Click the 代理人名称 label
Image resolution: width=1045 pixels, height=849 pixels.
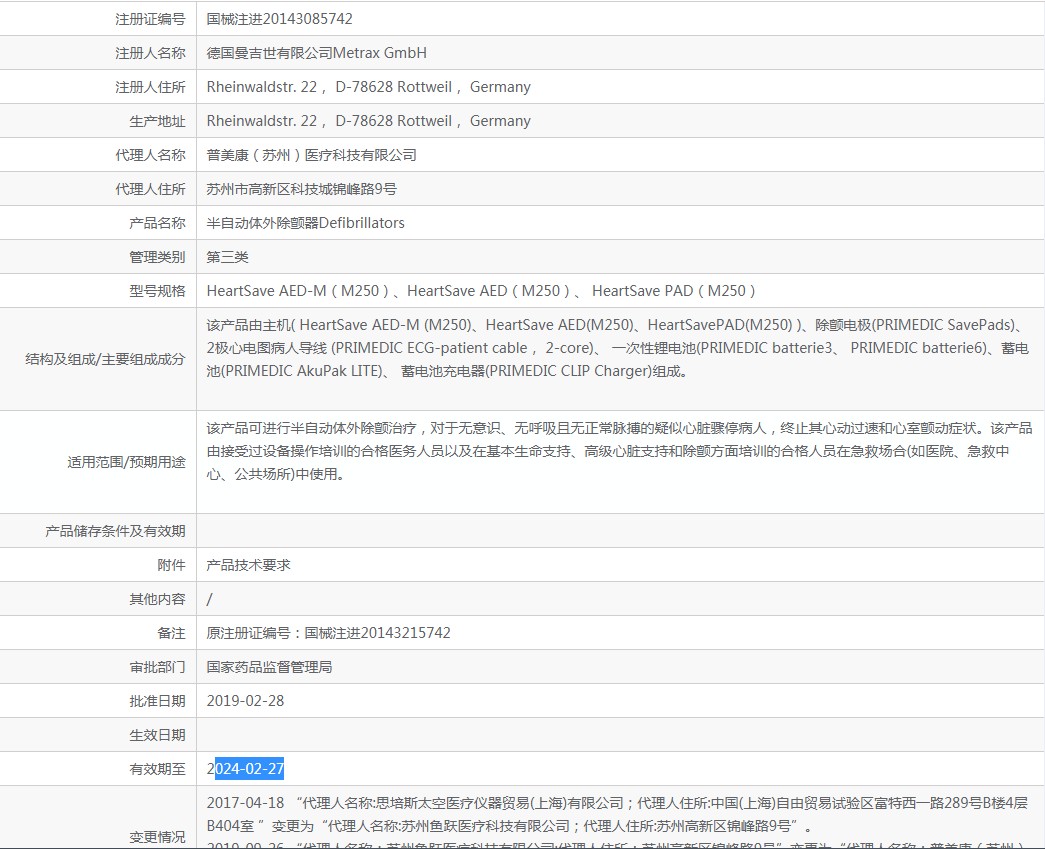[x=150, y=155]
